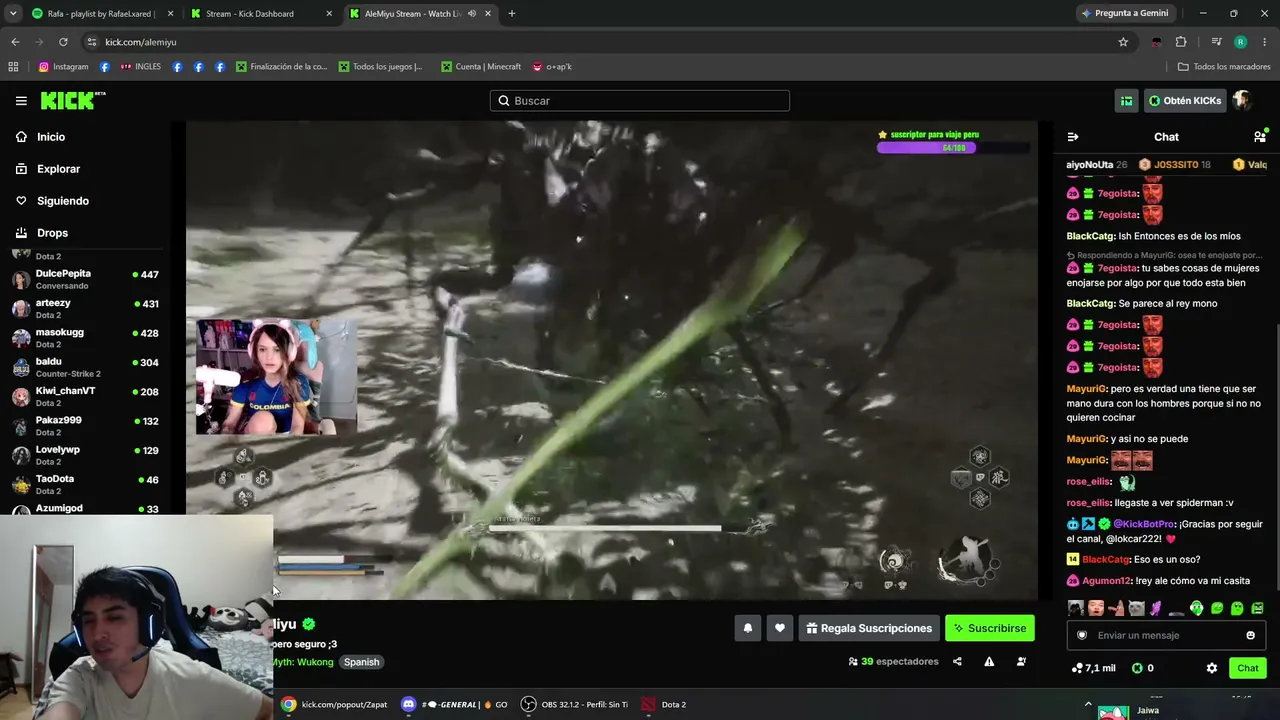The width and height of the screenshot is (1280, 720).
Task: Click the Obtén KICKs button
Action: 1185,100
